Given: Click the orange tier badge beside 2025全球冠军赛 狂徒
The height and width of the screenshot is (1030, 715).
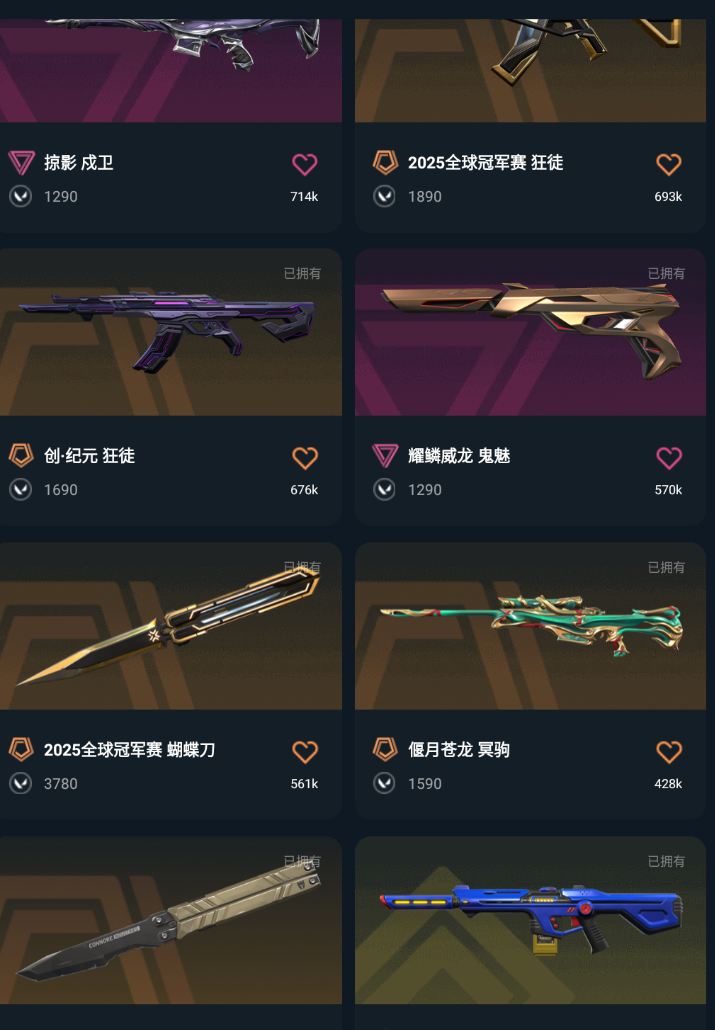Looking at the screenshot, I should click(x=385, y=162).
